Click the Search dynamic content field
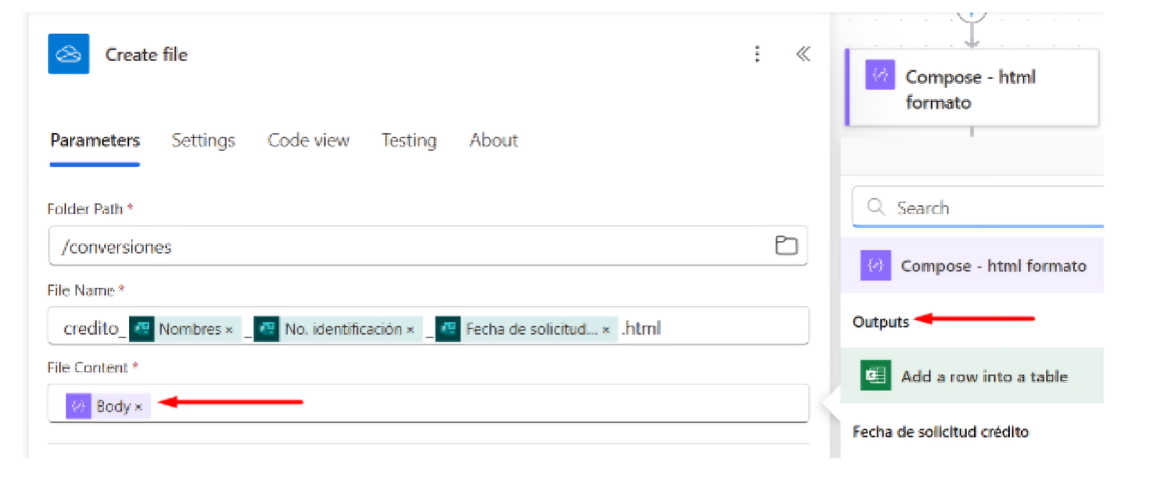 tap(978, 207)
